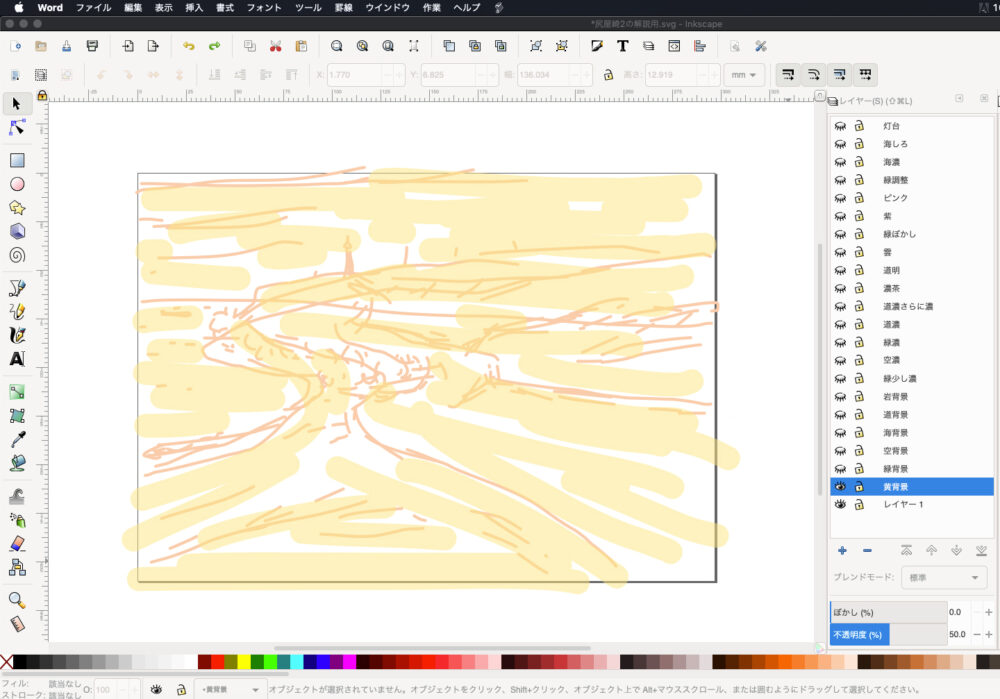Add a new layer with the plus icon
This screenshot has height=699, width=1000.
pos(842,551)
